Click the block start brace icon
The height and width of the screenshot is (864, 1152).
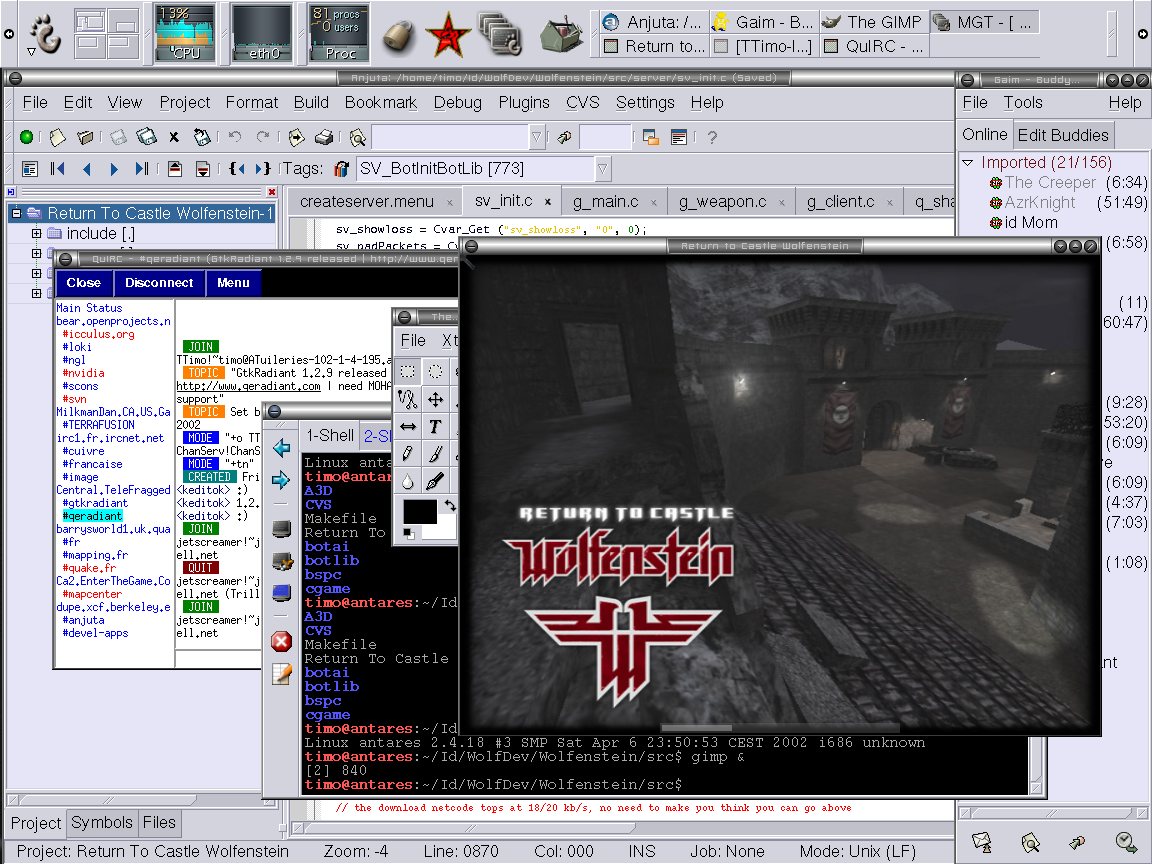[x=236, y=169]
